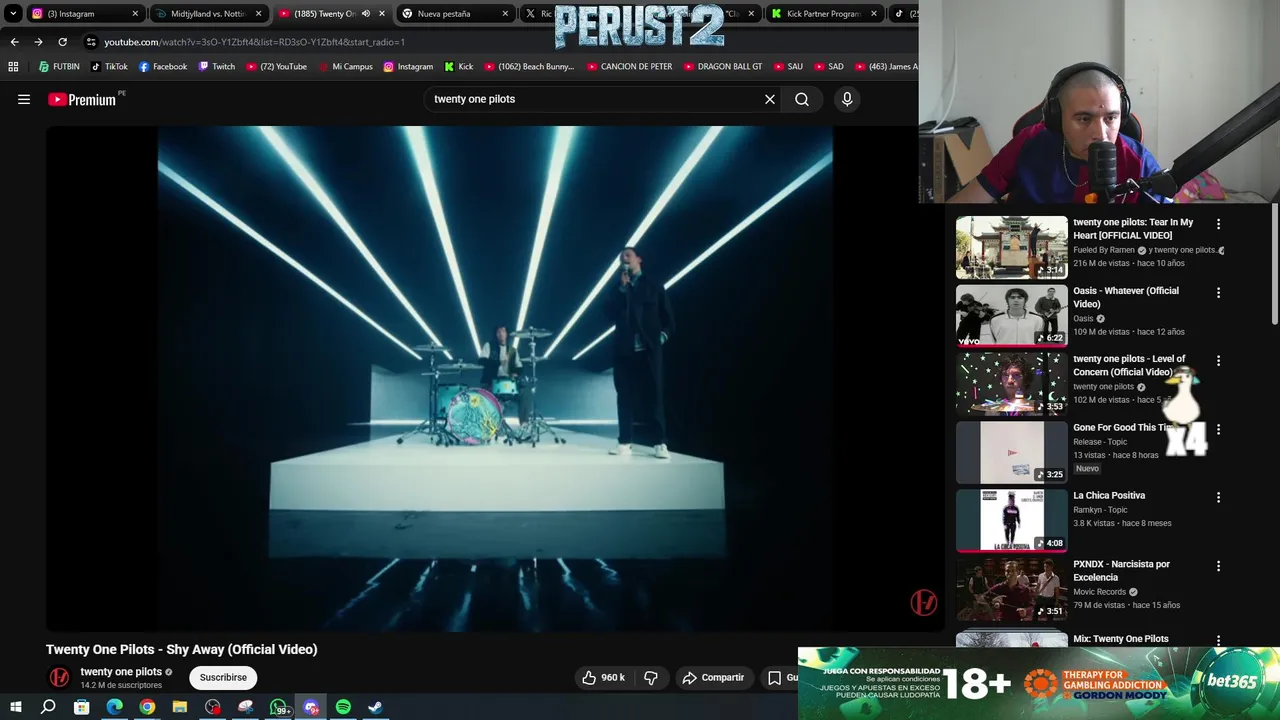Image resolution: width=1280 pixels, height=720 pixels.
Task: Open options menu for La Chica Positiva
Action: [1218, 497]
